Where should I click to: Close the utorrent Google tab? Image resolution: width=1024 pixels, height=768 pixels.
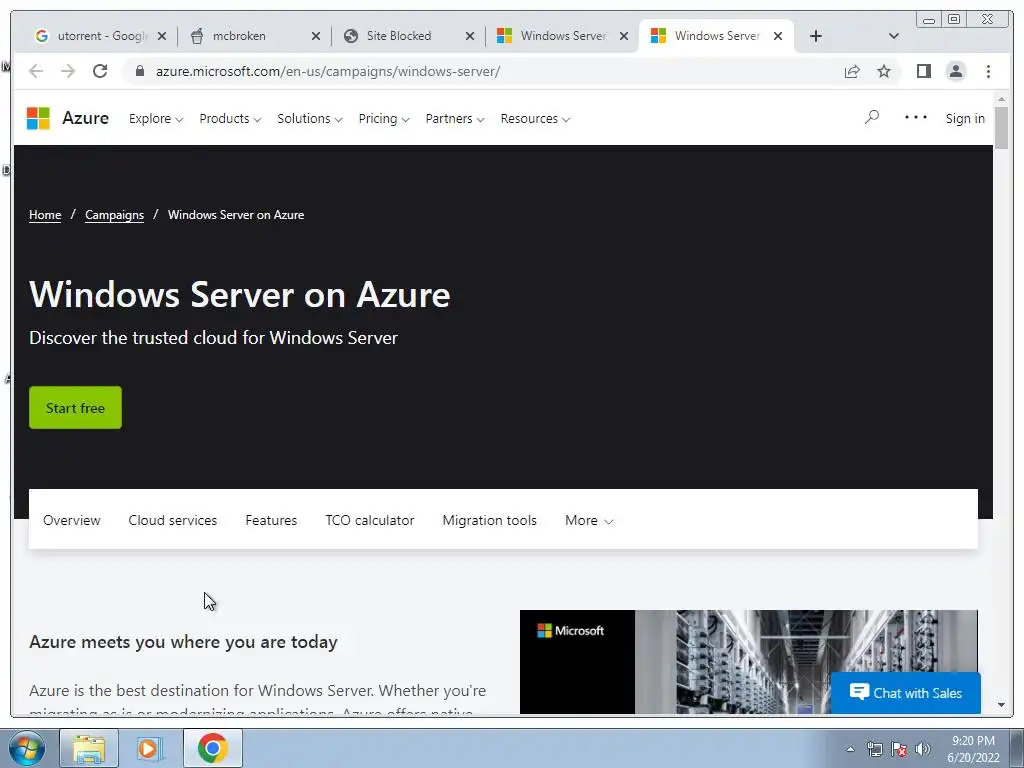point(162,36)
